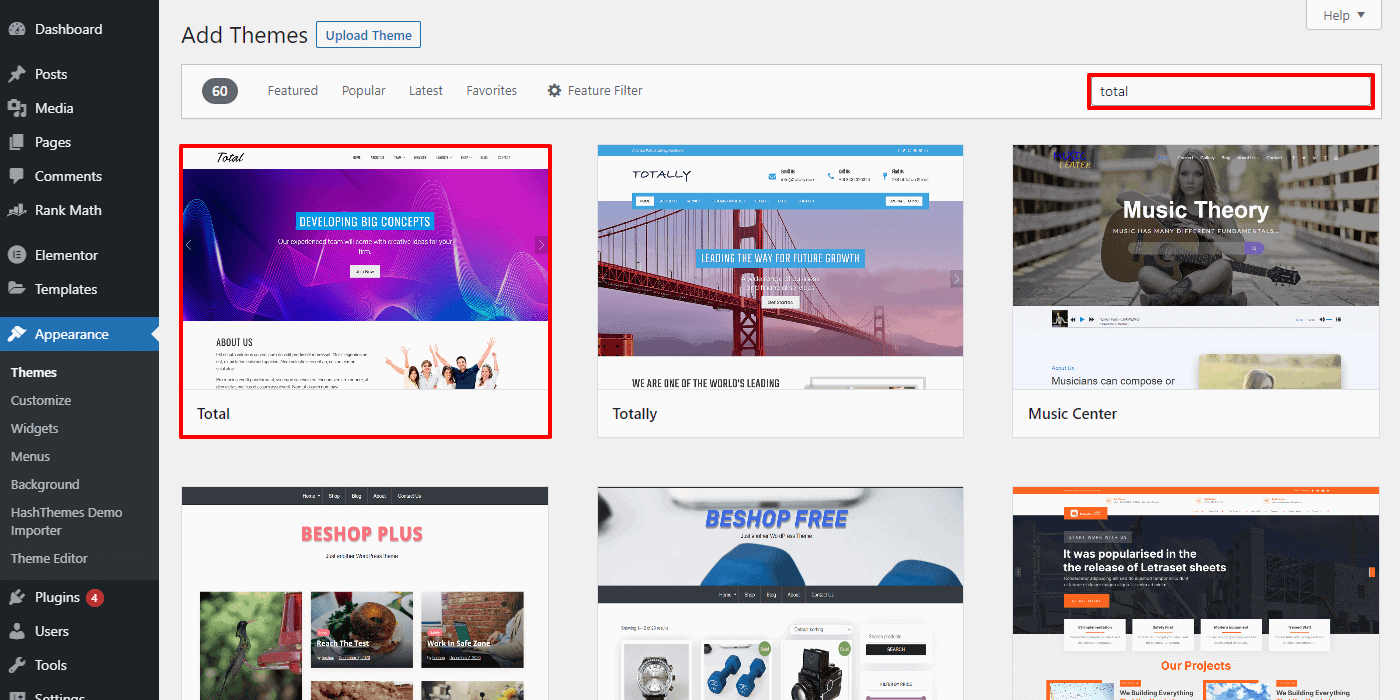View the Latest themes filter
The width and height of the screenshot is (1400, 700).
(426, 90)
